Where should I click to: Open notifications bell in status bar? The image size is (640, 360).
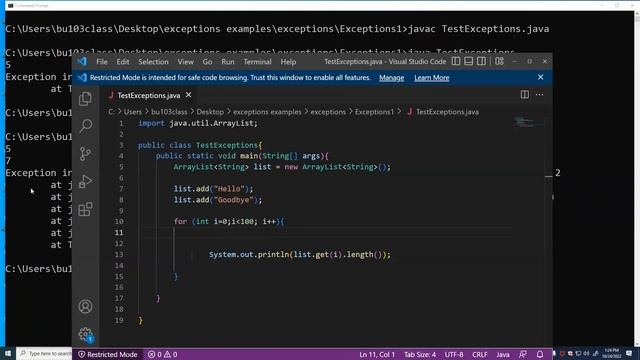540,354
